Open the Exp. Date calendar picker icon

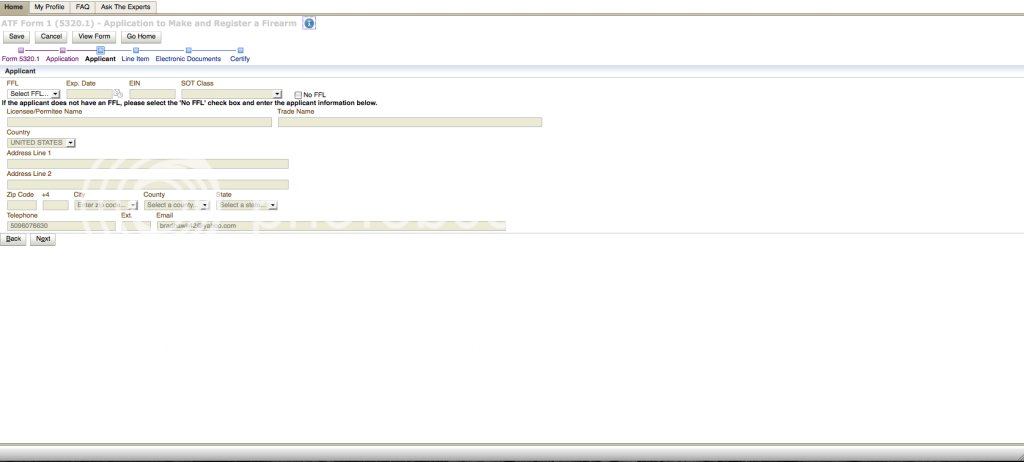(117, 94)
